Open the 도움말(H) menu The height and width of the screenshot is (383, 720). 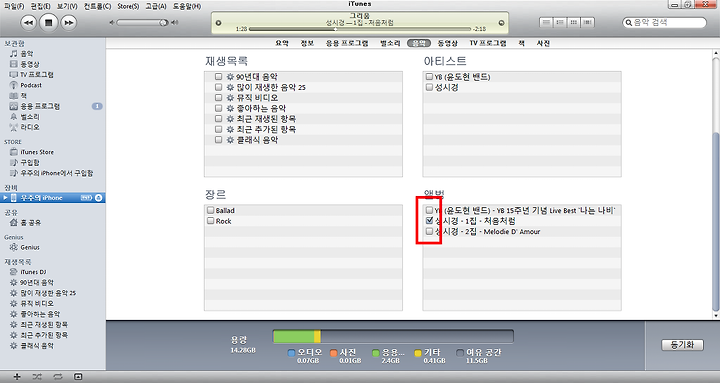point(186,6)
